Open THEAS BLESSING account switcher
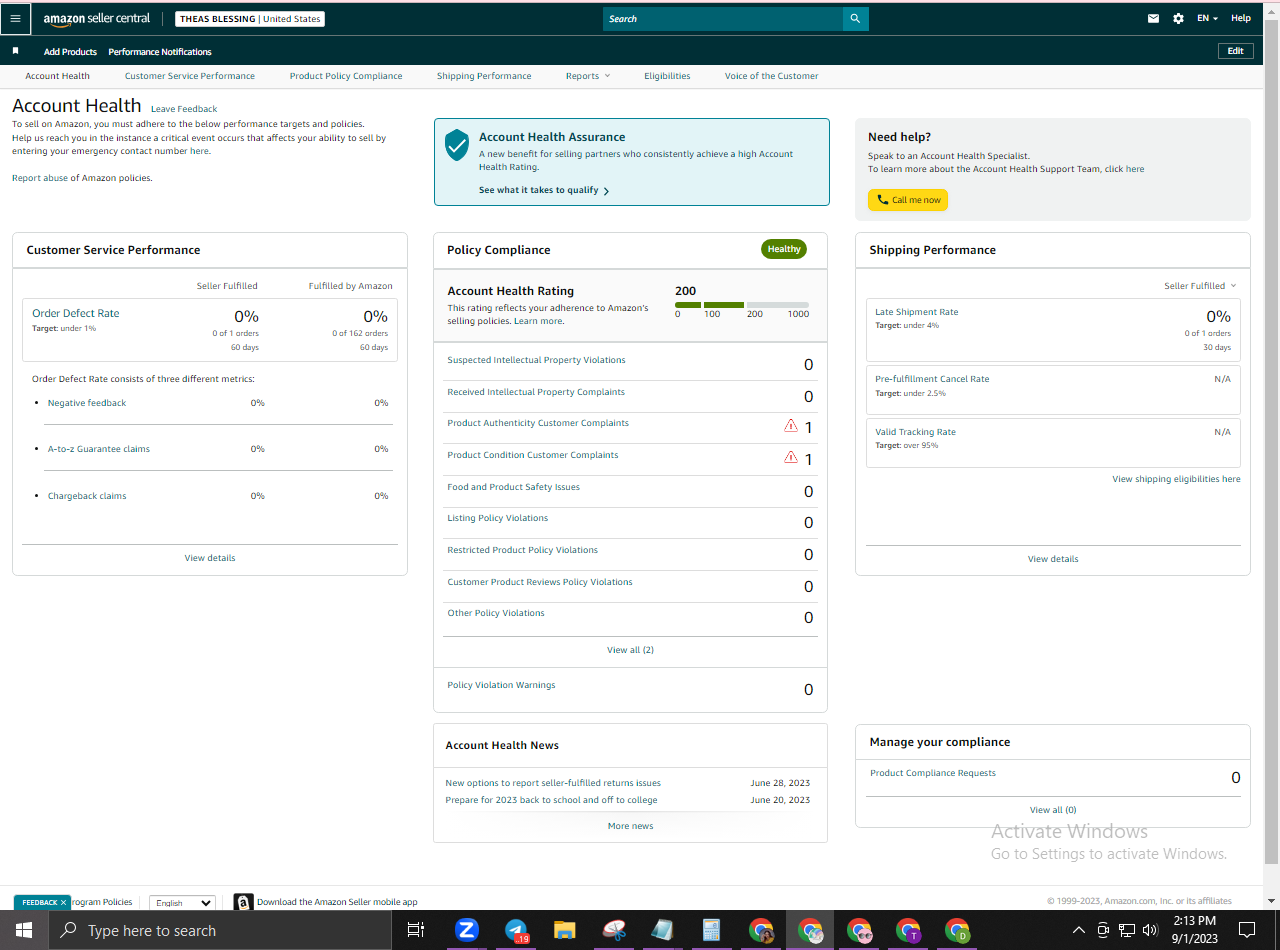 coord(250,19)
